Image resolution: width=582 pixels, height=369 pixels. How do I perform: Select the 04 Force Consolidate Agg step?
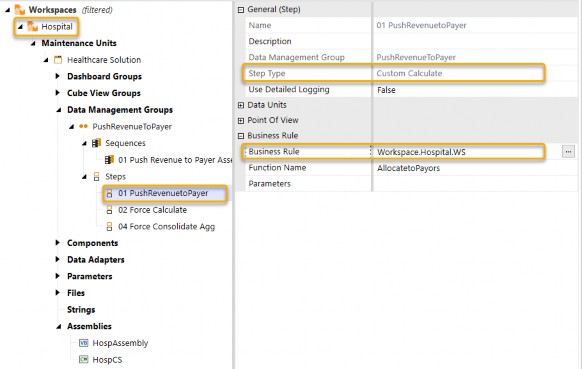pos(166,226)
